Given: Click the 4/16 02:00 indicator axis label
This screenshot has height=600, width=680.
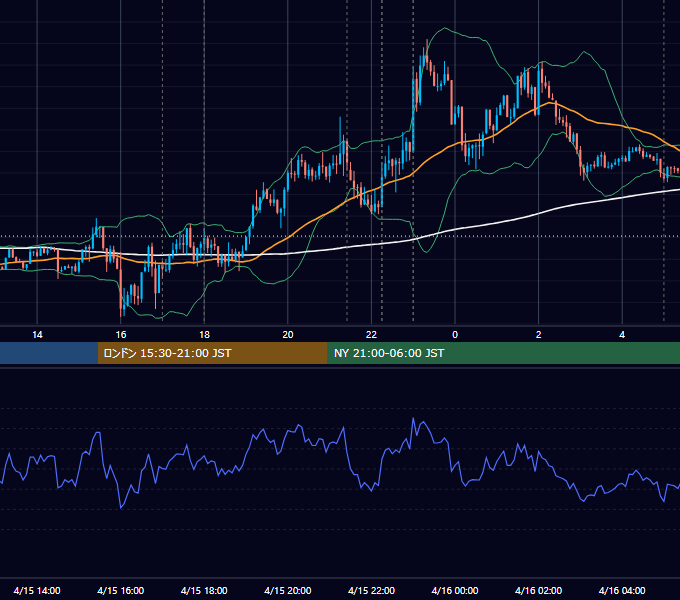Looking at the screenshot, I should (538, 590).
